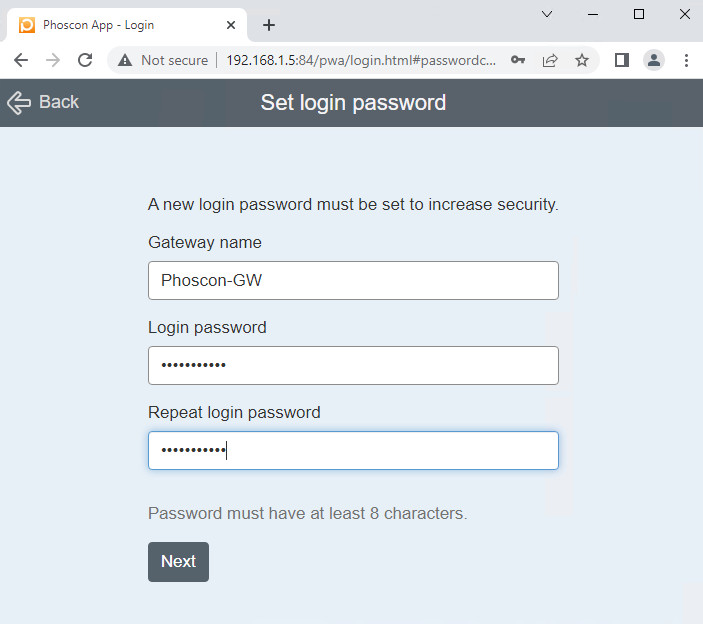Toggle the browser side panel icon
703x624 pixels.
point(621,60)
